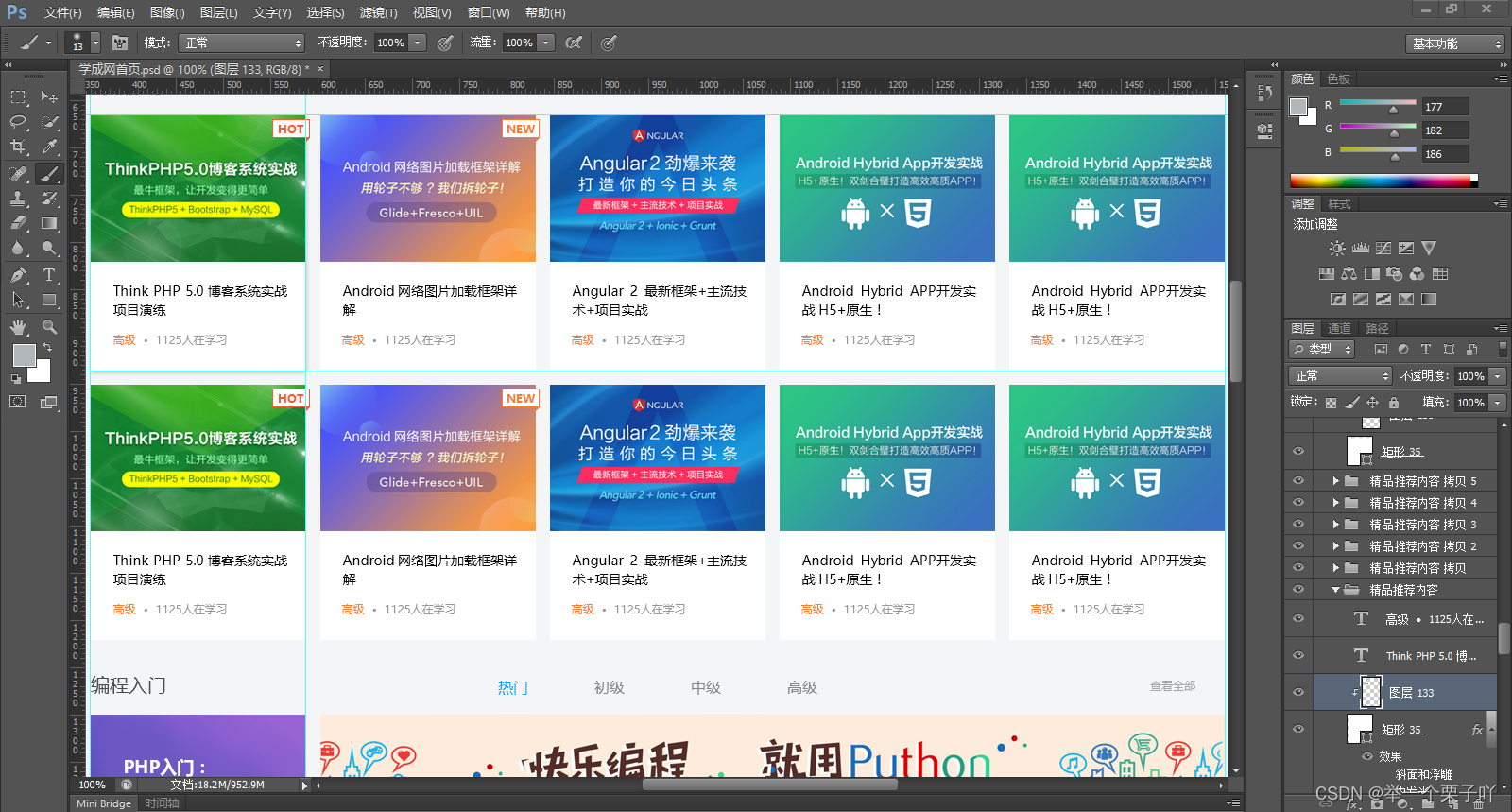
Task: Toggle the brush panel button in options bar
Action: (120, 43)
